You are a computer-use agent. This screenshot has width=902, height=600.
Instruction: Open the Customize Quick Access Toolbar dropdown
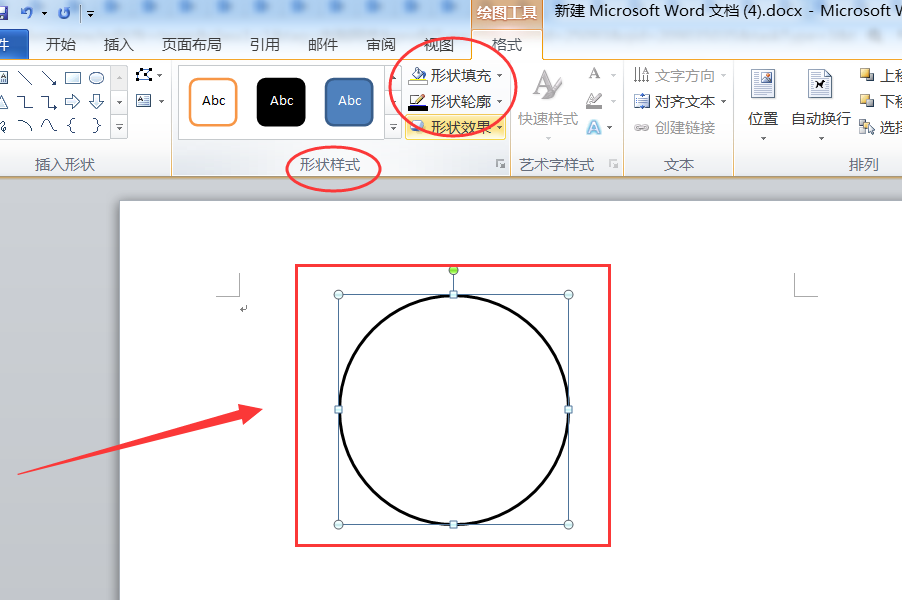pyautogui.click(x=88, y=11)
